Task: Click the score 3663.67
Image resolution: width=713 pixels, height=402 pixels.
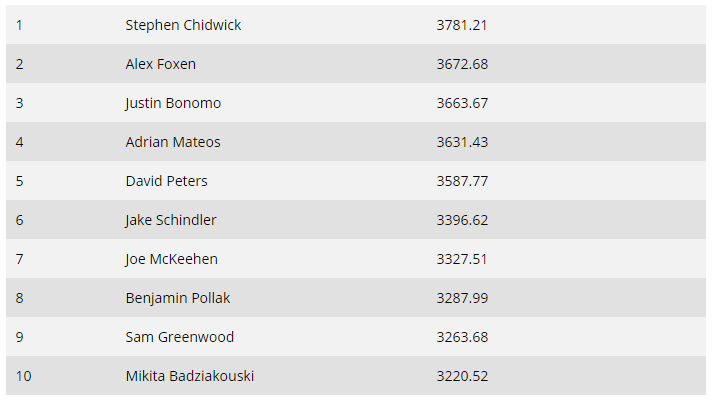Action: 462,103
